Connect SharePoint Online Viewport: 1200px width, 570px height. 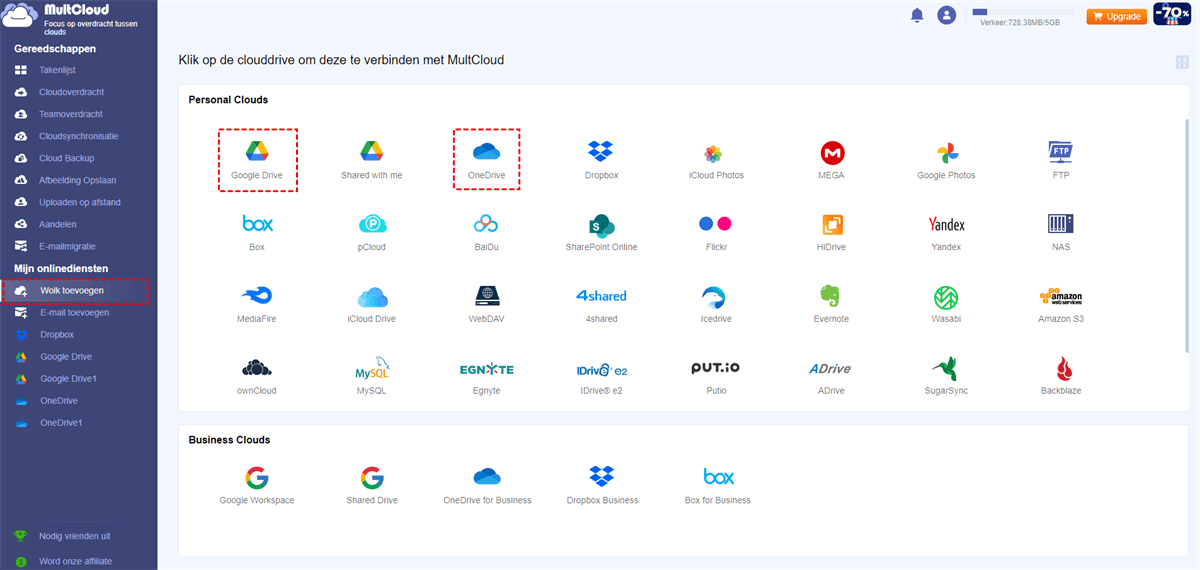click(x=601, y=224)
